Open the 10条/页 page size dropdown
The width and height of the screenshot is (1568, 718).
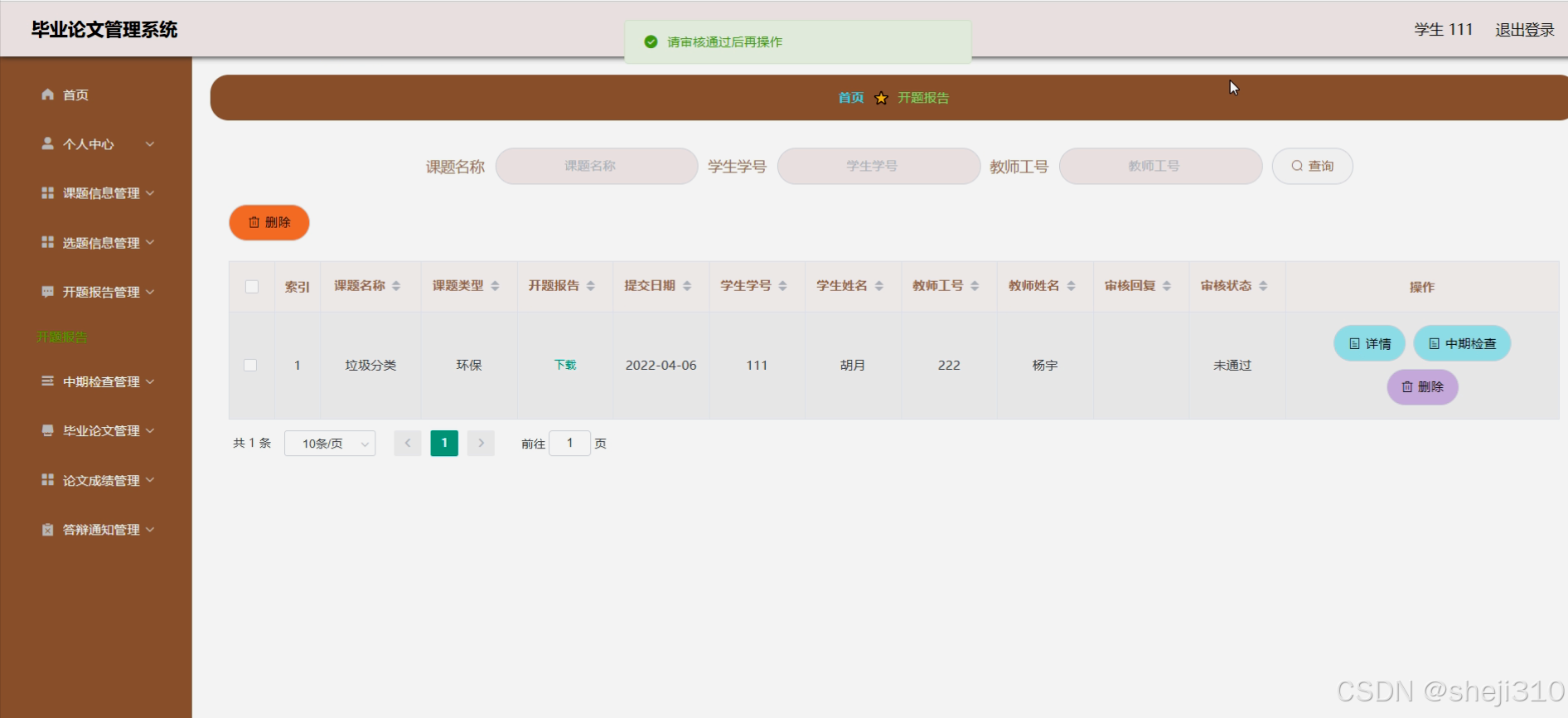(x=330, y=444)
